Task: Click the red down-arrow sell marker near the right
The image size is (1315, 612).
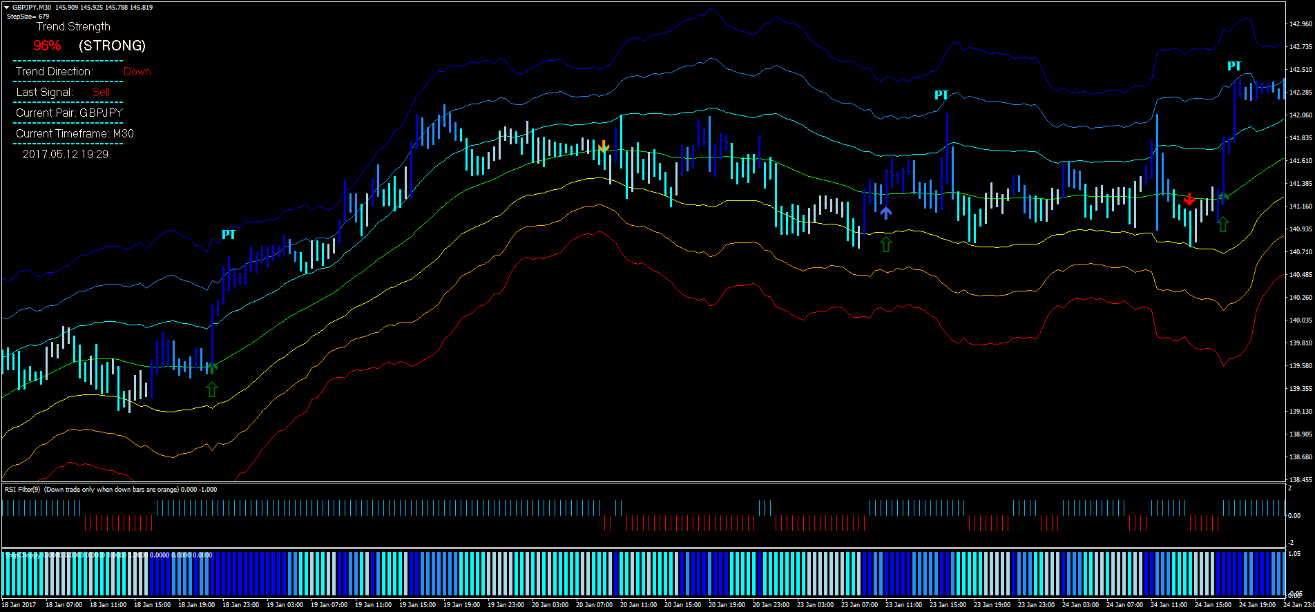Action: coord(1188,200)
